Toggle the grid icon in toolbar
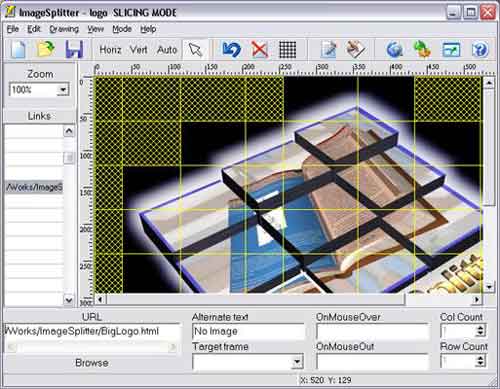Viewport: 500px width, 389px height. (287, 49)
